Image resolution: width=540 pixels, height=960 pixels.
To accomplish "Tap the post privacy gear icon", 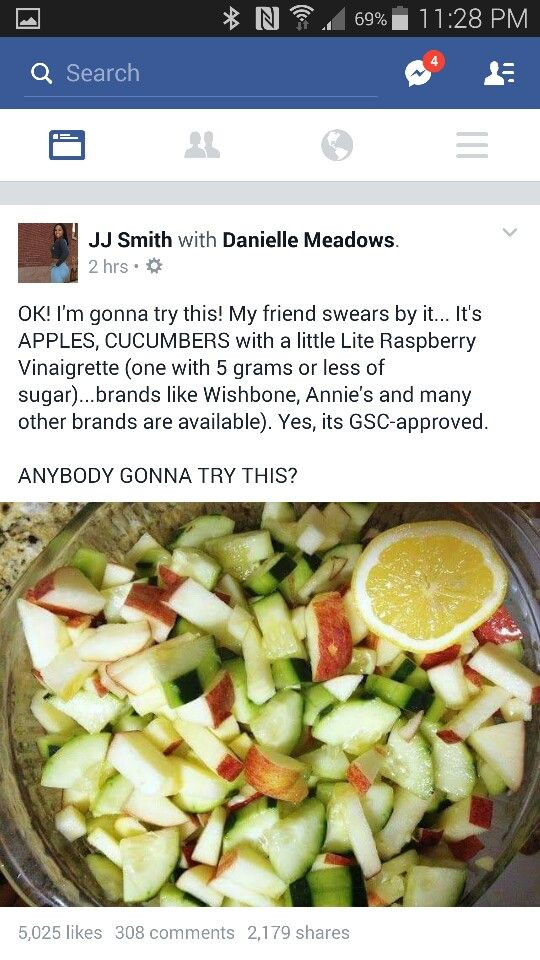I will [154, 266].
